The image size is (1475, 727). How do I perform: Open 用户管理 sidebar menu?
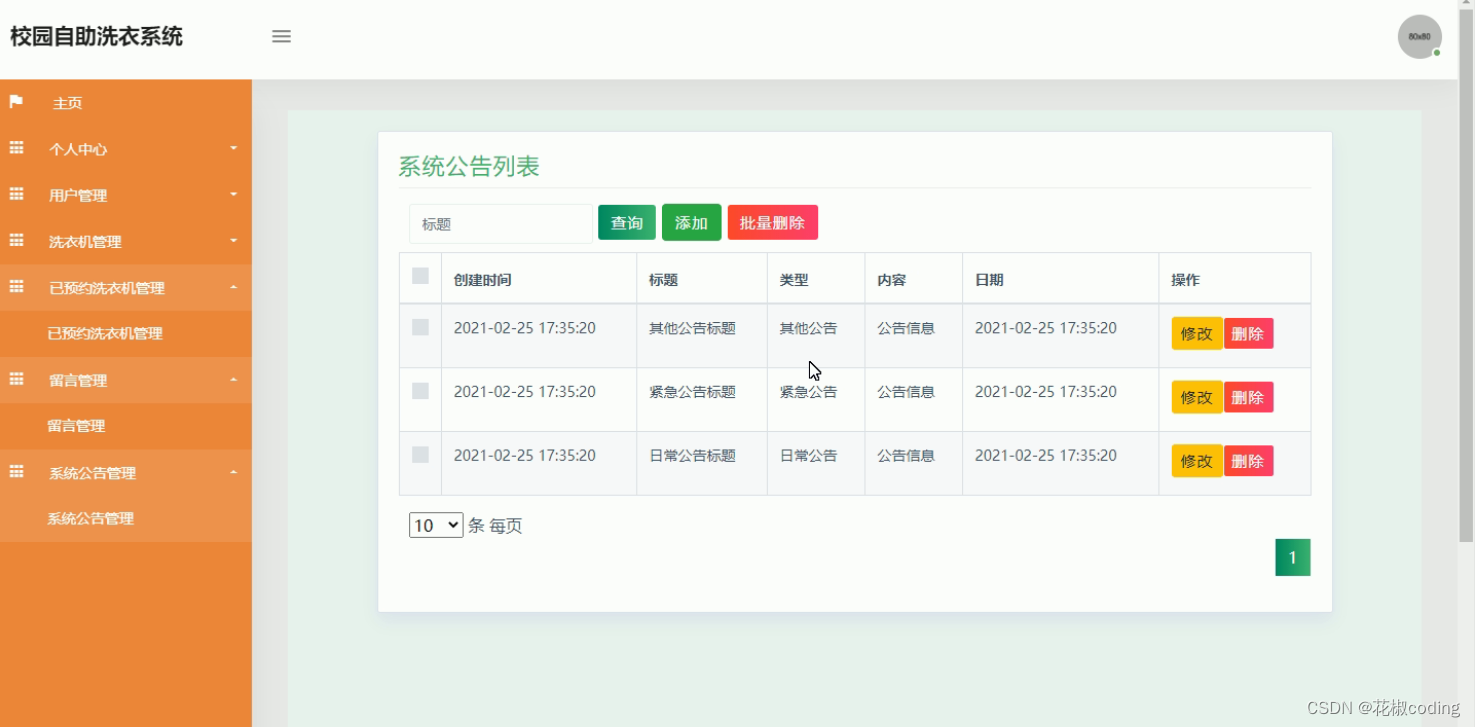tap(126, 195)
